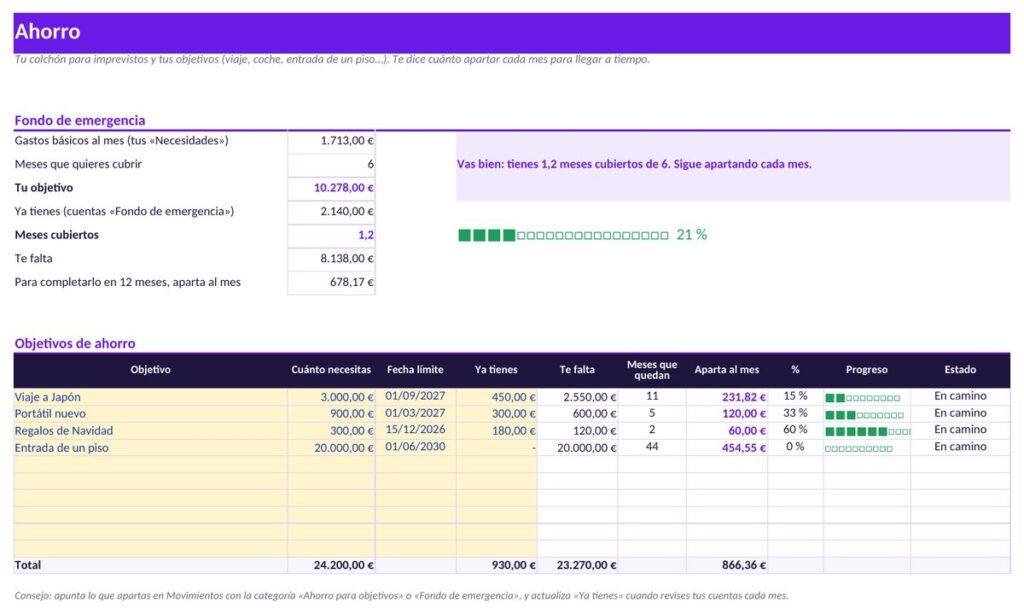
Task: Click the Progreso column header
Action: pos(867,370)
